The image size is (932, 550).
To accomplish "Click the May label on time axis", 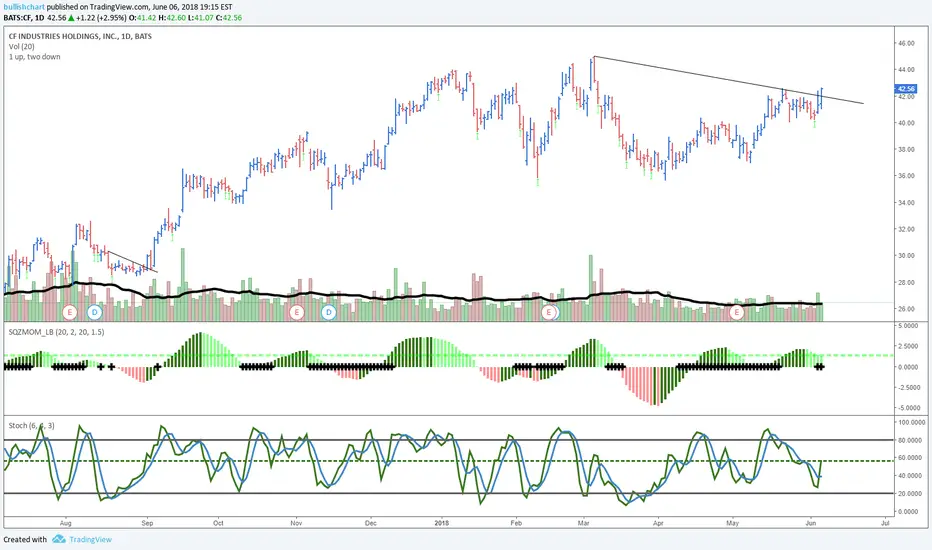I will click(732, 523).
